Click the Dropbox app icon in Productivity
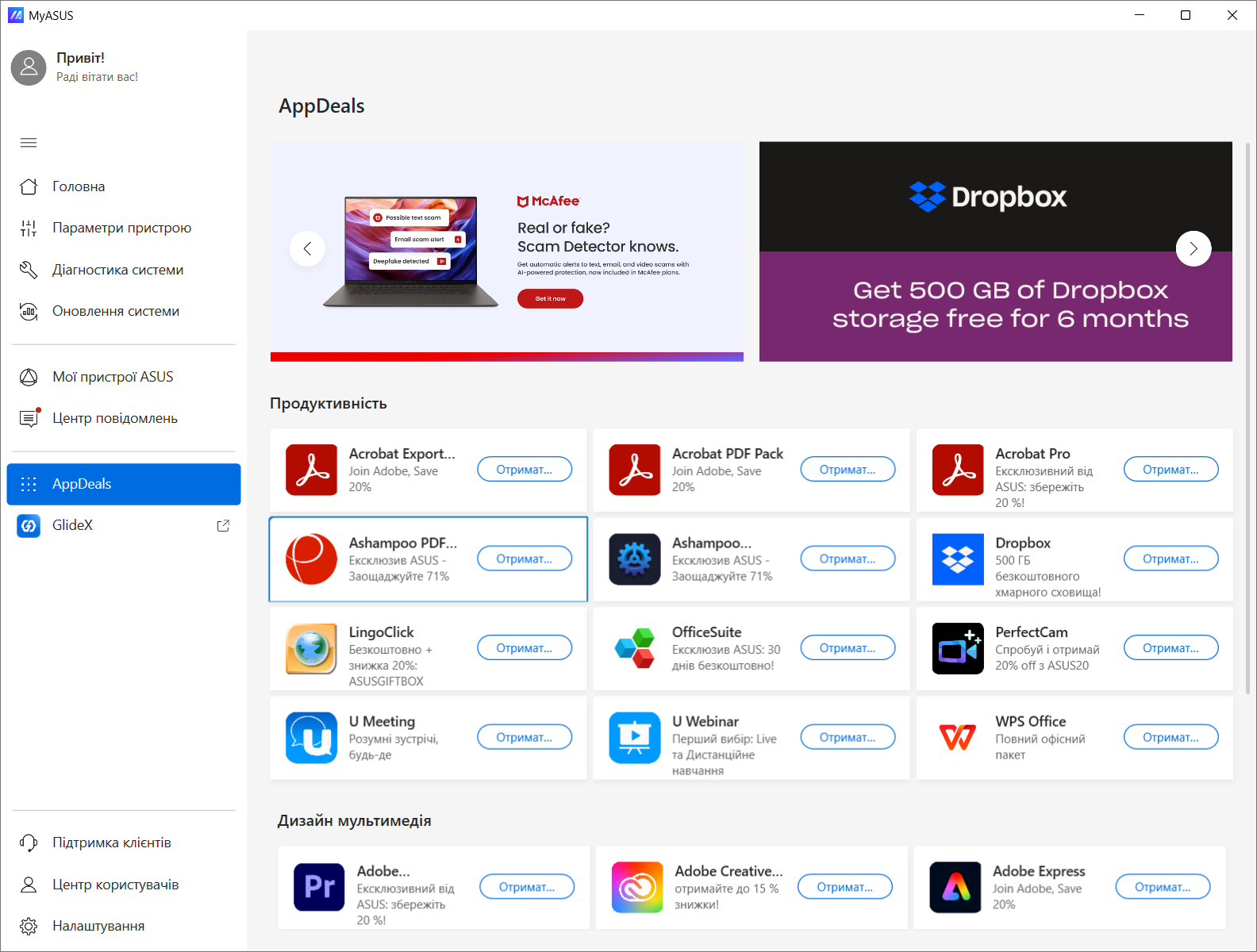Image resolution: width=1257 pixels, height=952 pixels. point(958,559)
